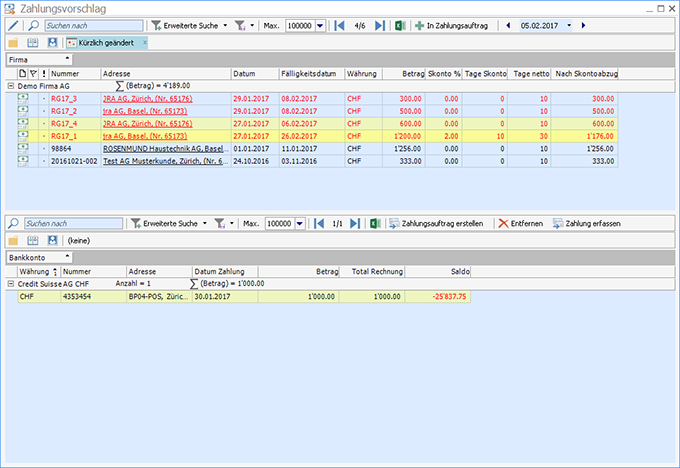
Task: Click the payment icon of row RG17_1
Action: pyautogui.click(x=23, y=136)
